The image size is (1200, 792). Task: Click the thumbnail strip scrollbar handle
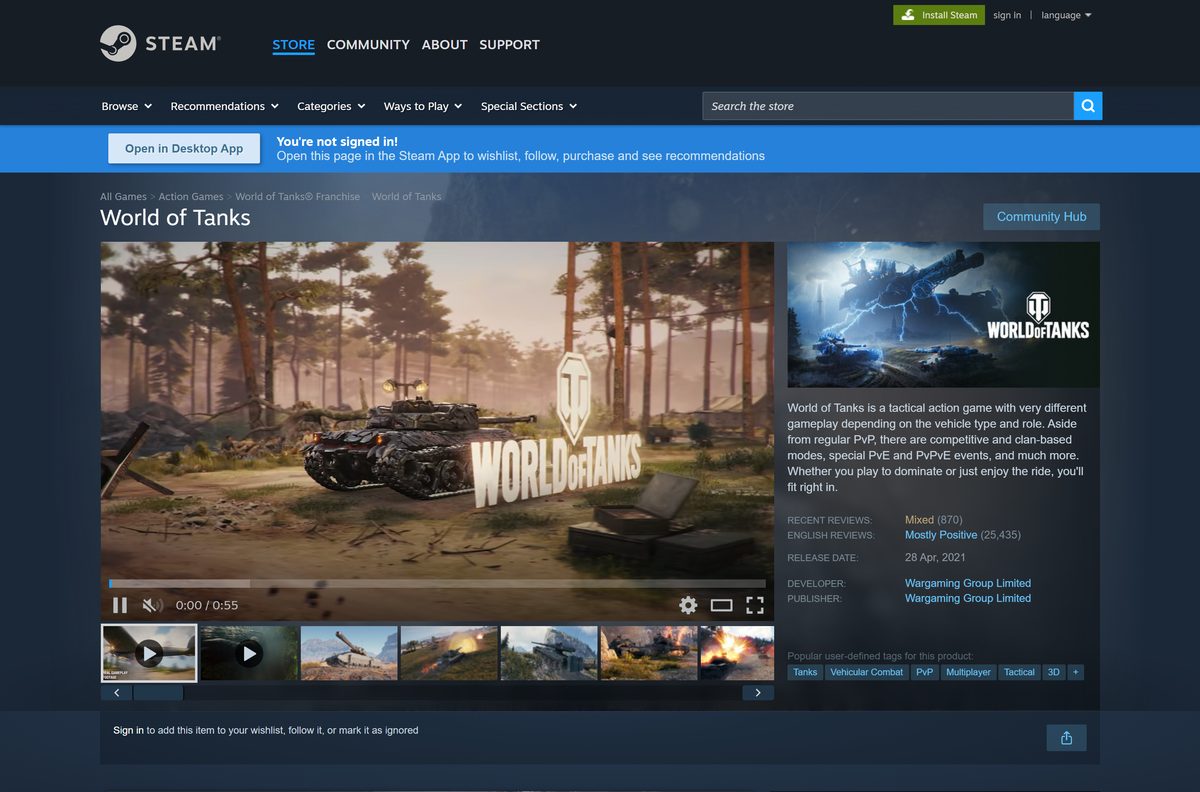(x=158, y=692)
